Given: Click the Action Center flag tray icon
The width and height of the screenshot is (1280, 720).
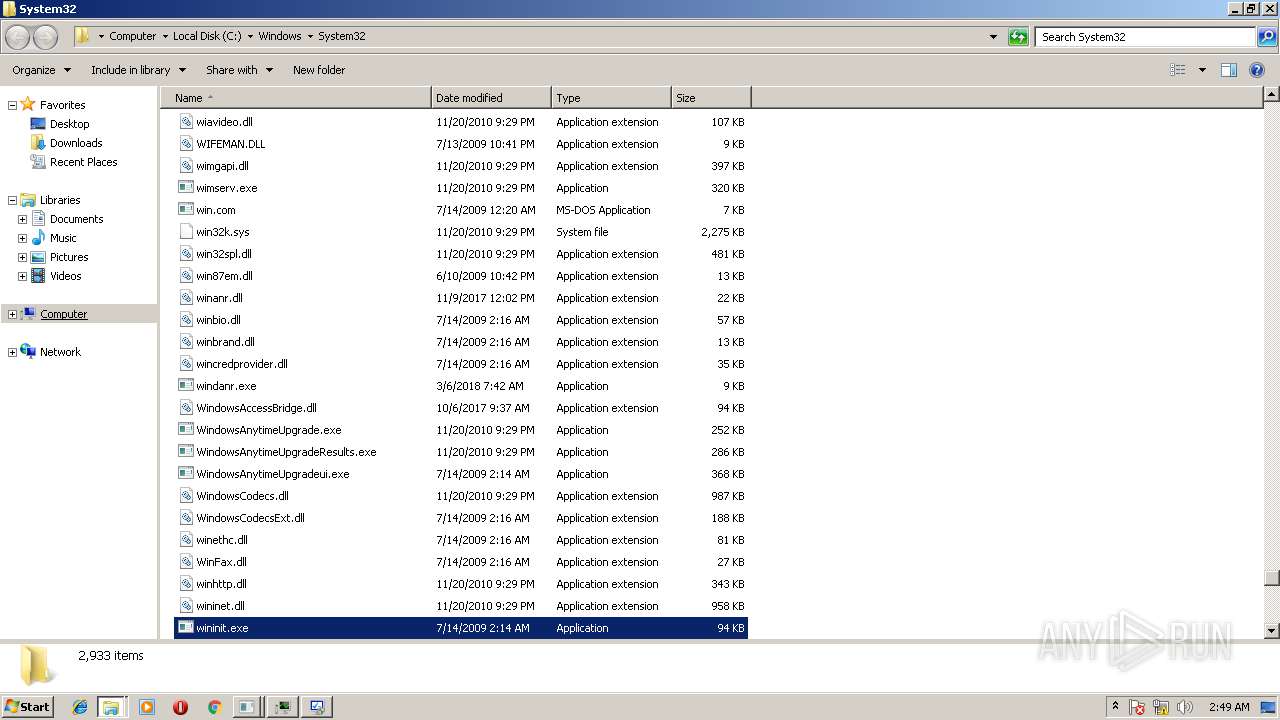Looking at the screenshot, I should pyautogui.click(x=1137, y=707).
